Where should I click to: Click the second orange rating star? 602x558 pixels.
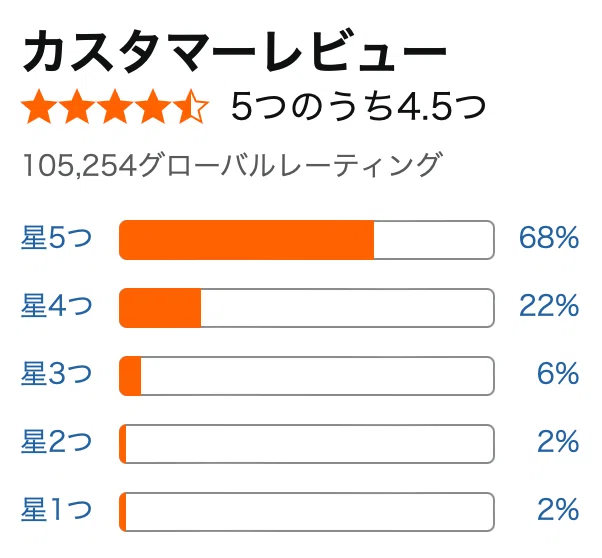[x=77, y=106]
